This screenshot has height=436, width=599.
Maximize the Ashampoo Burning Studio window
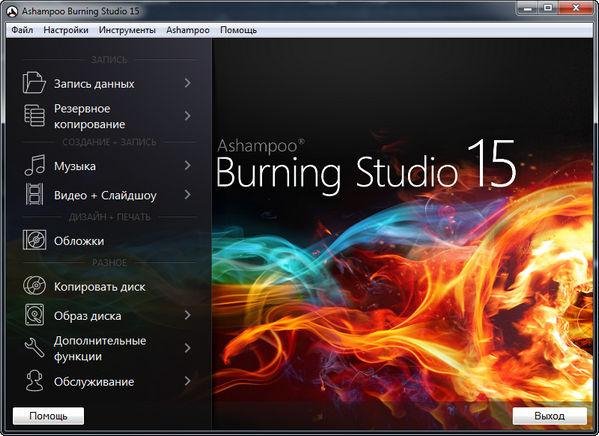click(x=548, y=8)
